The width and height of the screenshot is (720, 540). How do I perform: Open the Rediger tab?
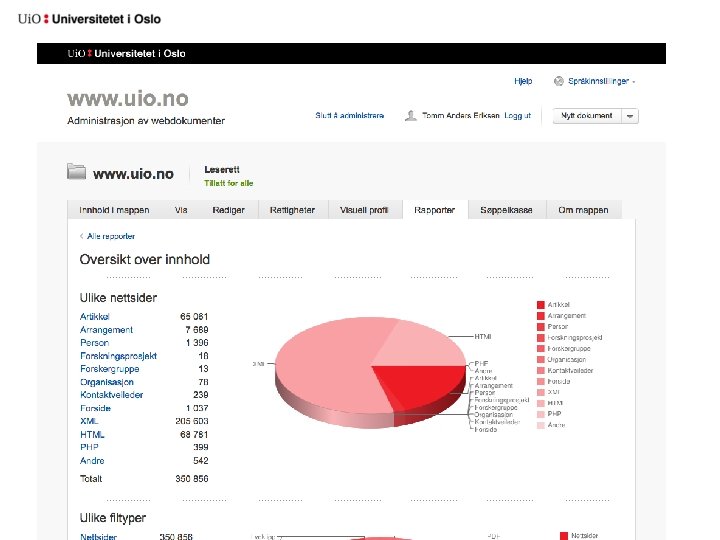coord(228,210)
